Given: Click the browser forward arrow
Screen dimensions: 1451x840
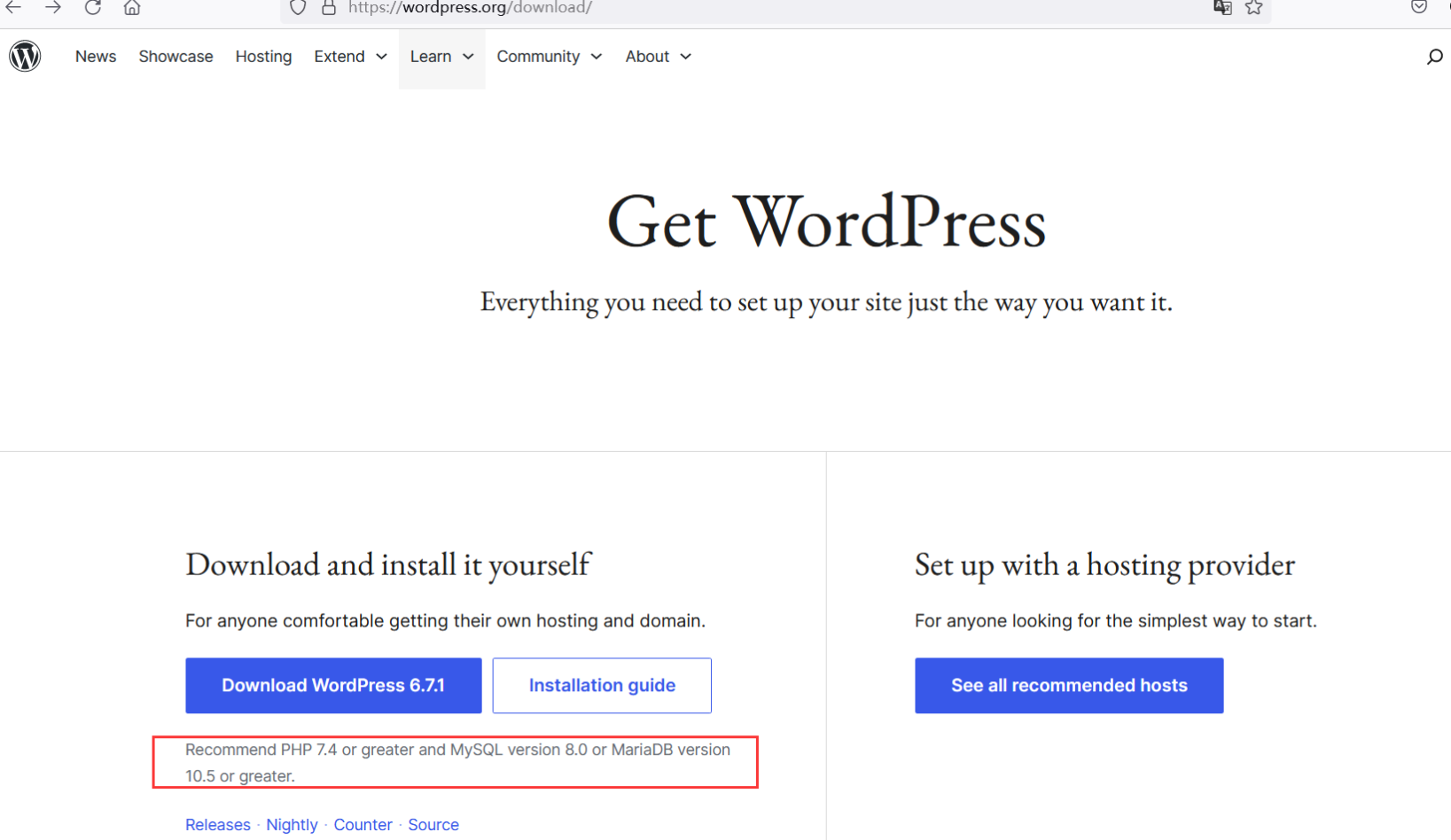Looking at the screenshot, I should click(53, 7).
